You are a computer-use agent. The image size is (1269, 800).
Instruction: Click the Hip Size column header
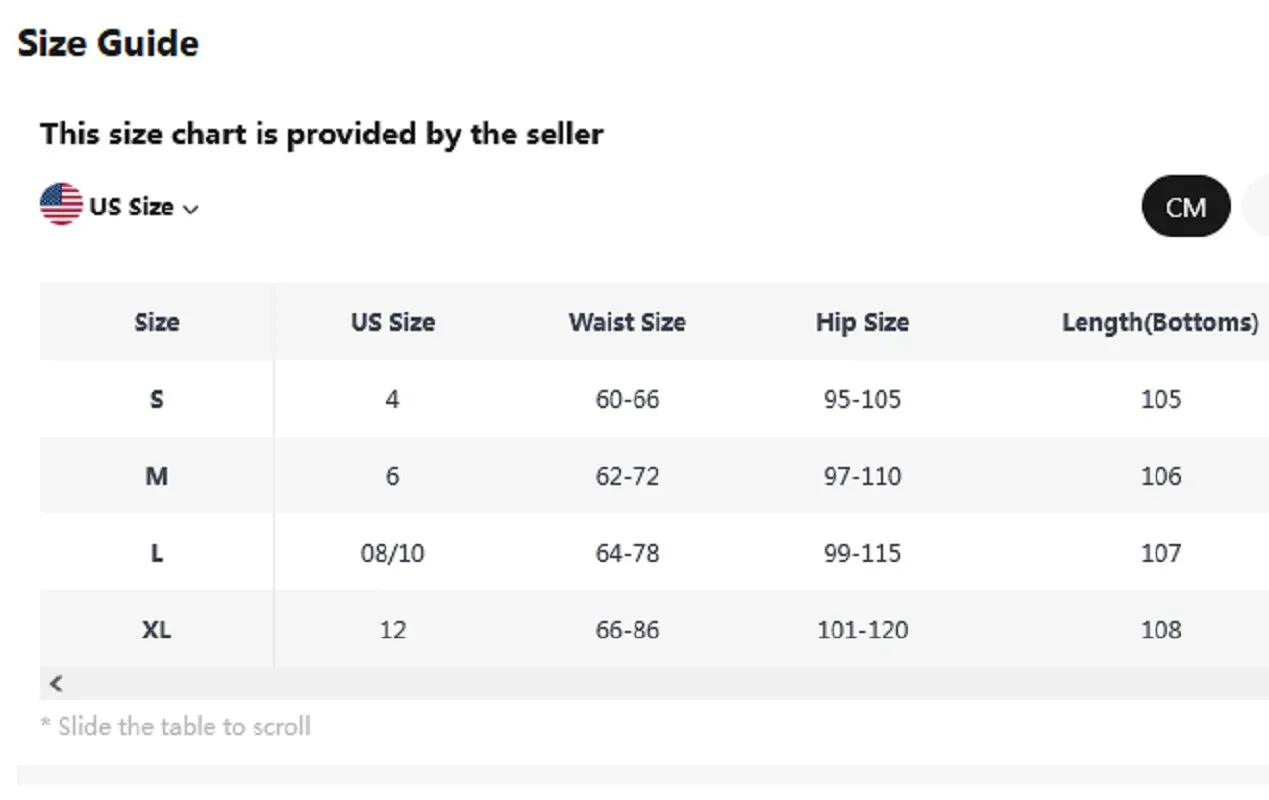(862, 322)
